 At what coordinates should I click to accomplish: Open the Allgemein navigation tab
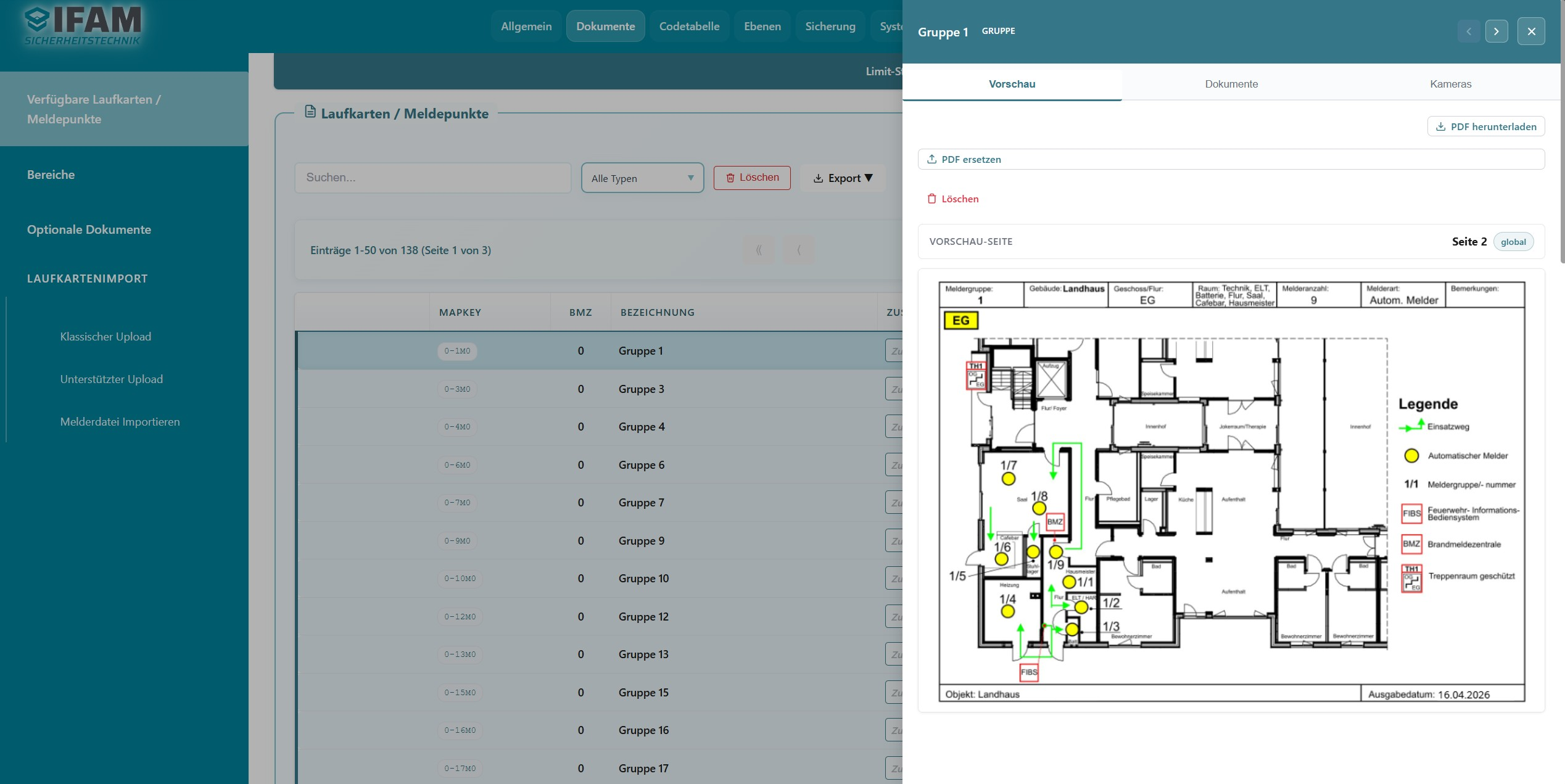pyautogui.click(x=526, y=26)
